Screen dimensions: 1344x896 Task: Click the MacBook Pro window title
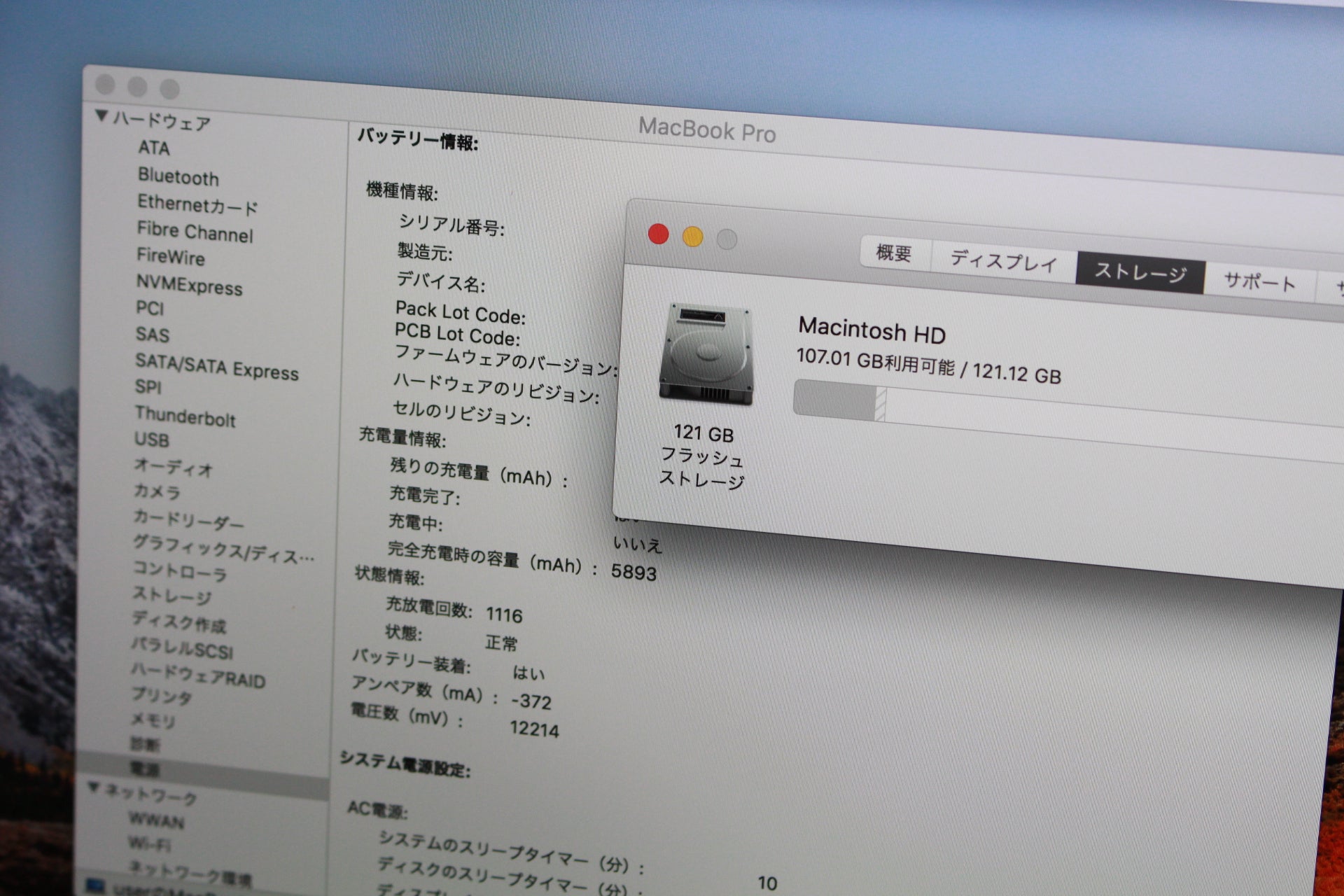point(707,129)
